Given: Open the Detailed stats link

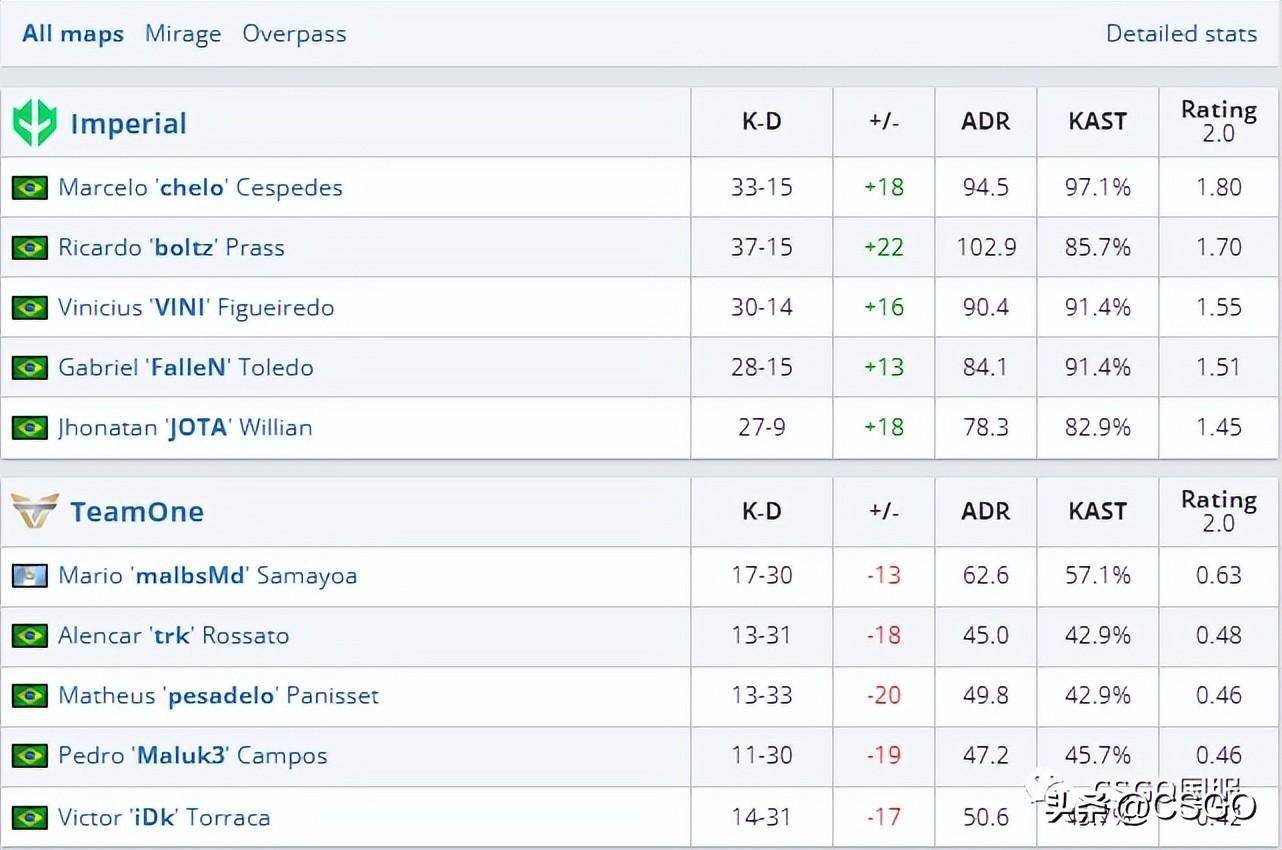Looking at the screenshot, I should coord(1181,33).
